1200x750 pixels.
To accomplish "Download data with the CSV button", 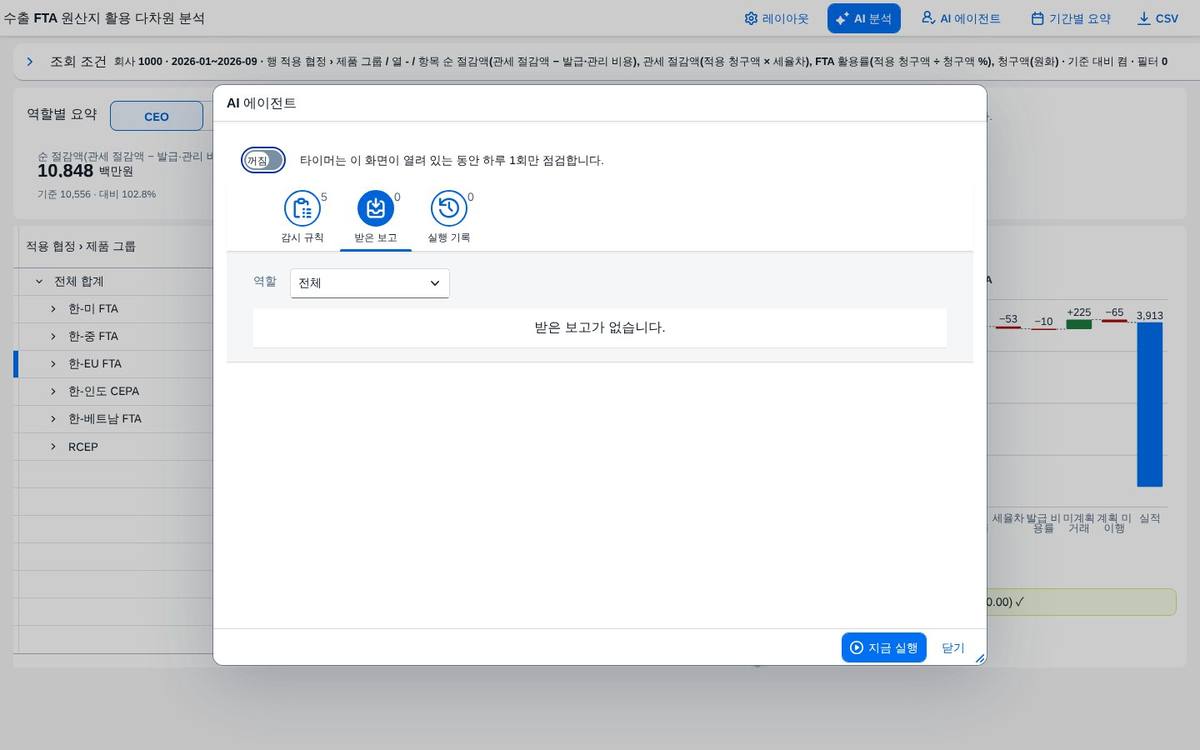I will 1158,18.
